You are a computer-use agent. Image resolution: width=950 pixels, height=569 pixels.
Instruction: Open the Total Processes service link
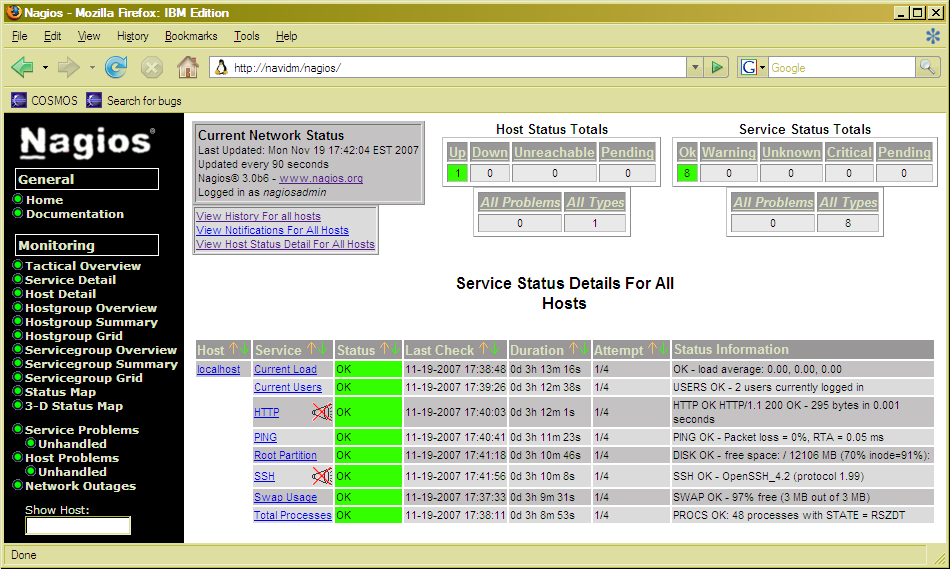pyautogui.click(x=293, y=515)
